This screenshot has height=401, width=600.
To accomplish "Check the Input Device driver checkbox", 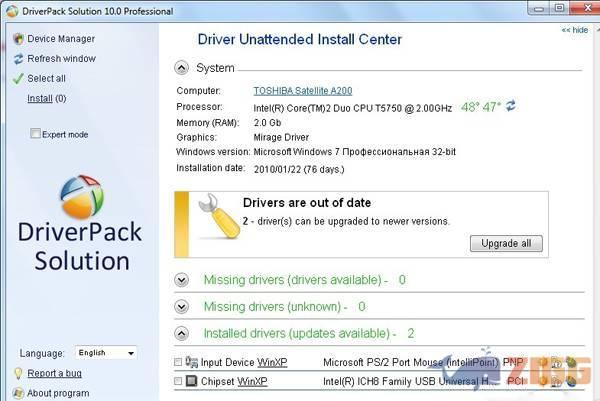I will point(178,362).
